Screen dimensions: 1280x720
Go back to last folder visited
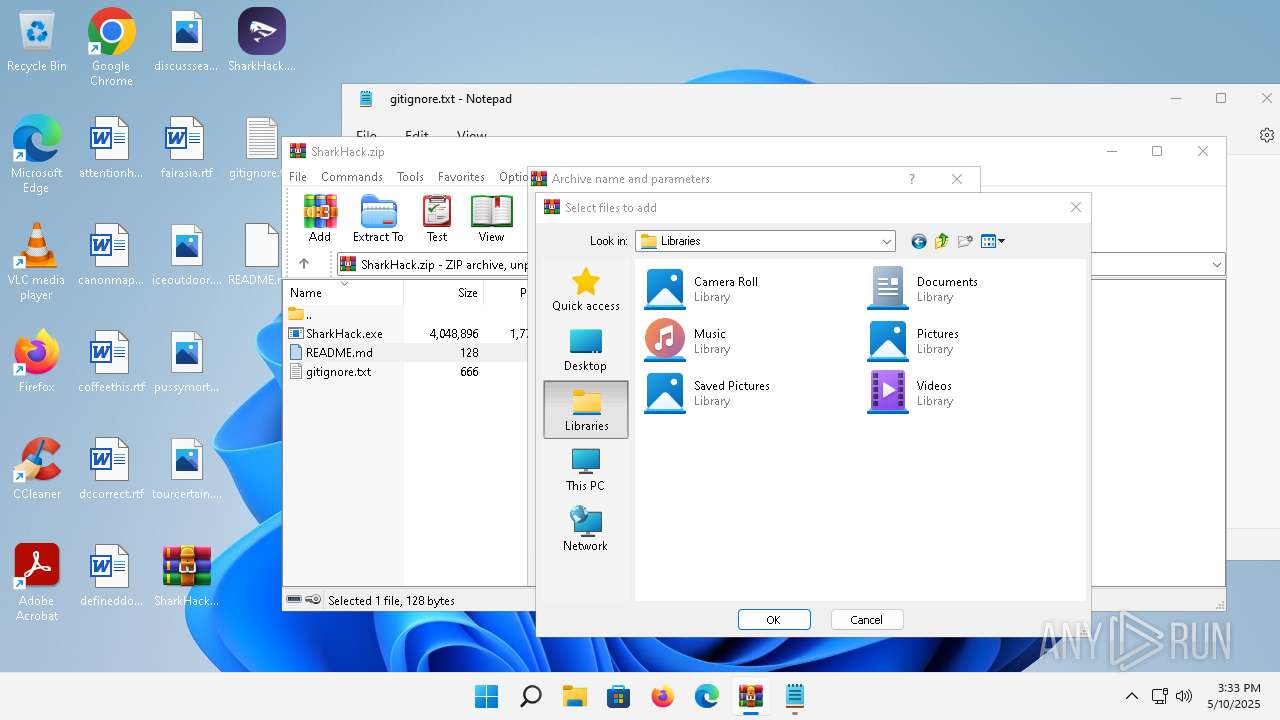click(x=919, y=241)
